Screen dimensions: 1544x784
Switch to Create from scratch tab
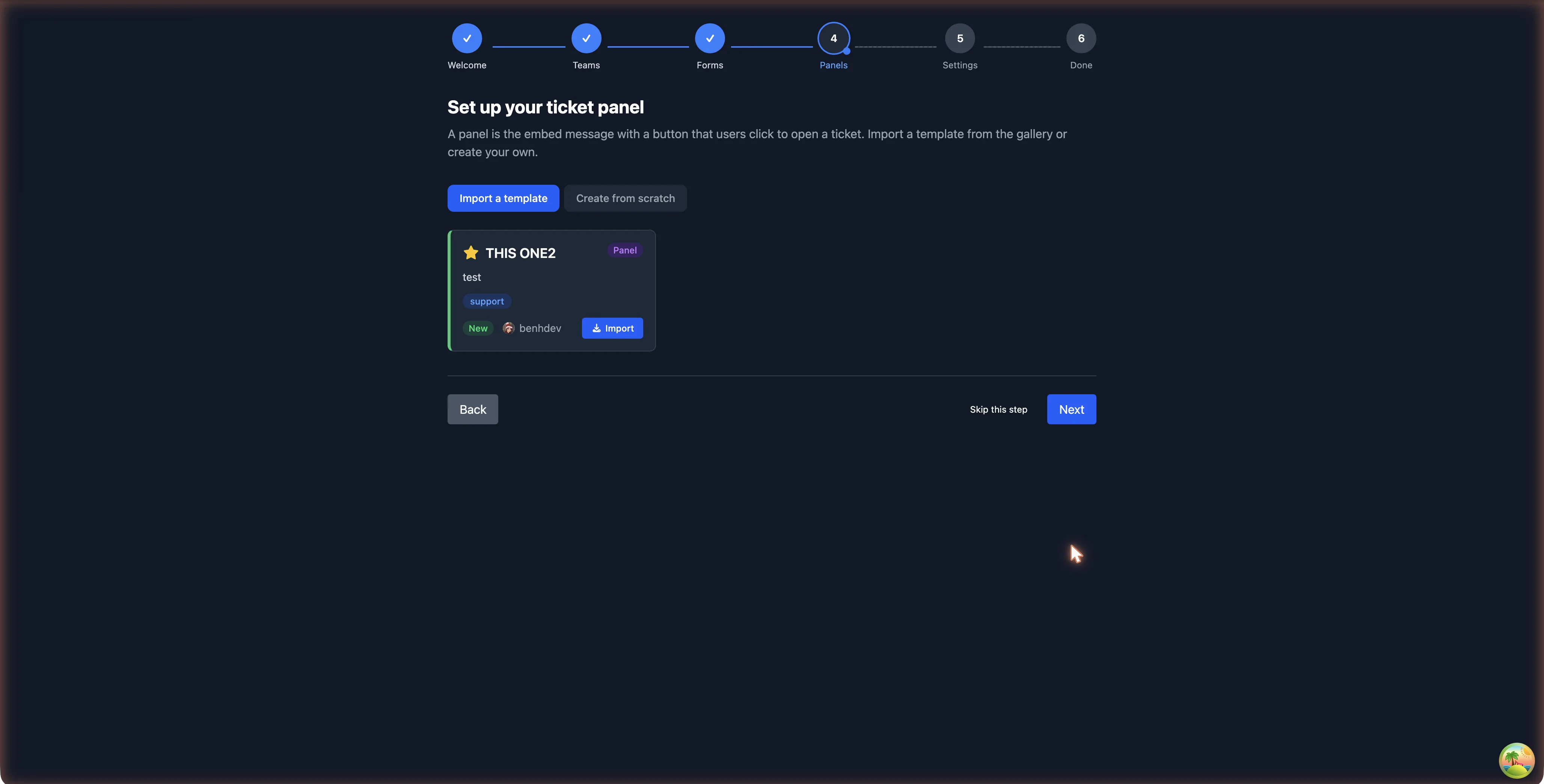[625, 198]
